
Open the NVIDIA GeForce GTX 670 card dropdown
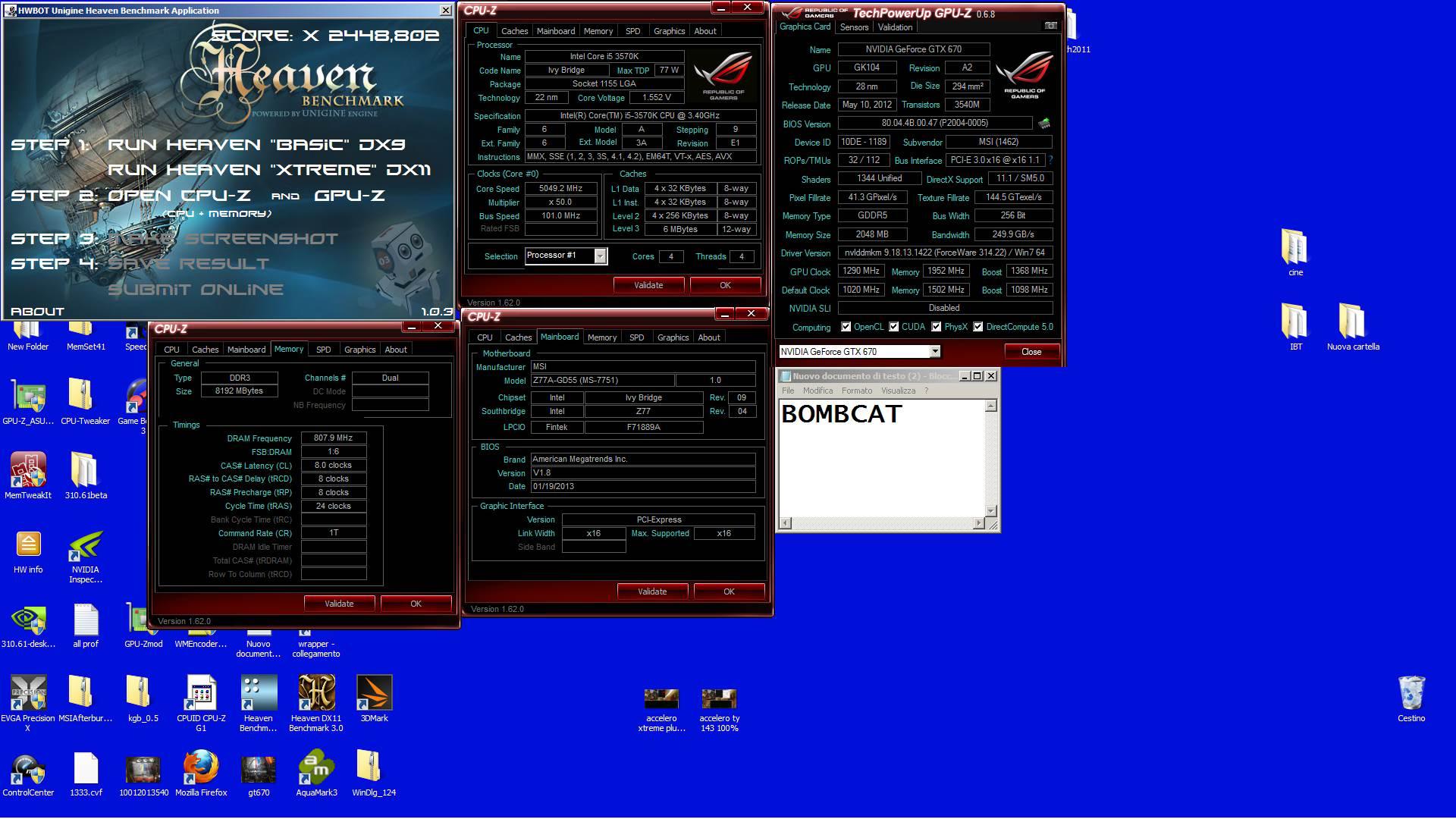point(935,351)
